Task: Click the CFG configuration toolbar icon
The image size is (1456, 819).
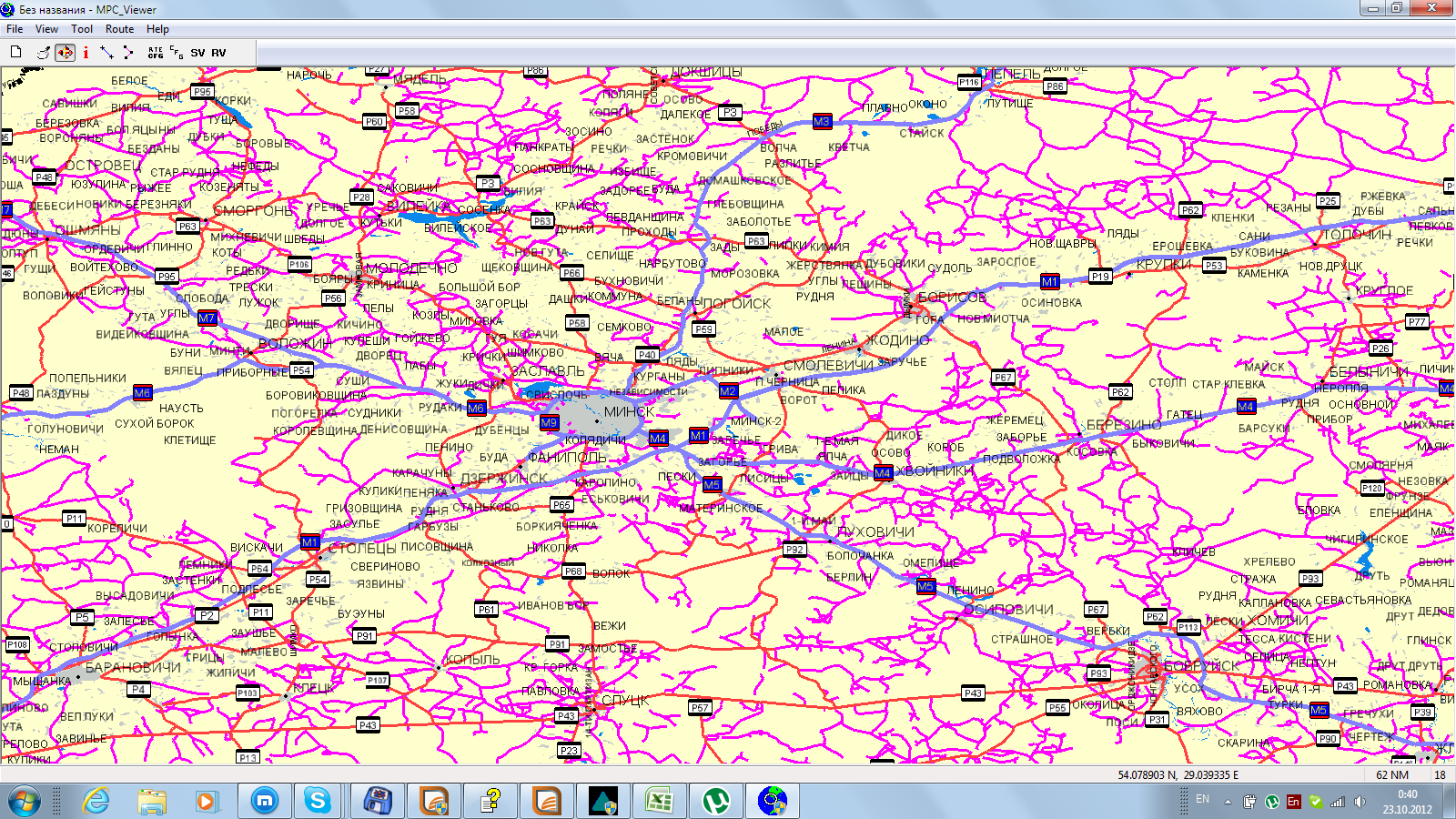Action: (x=177, y=53)
